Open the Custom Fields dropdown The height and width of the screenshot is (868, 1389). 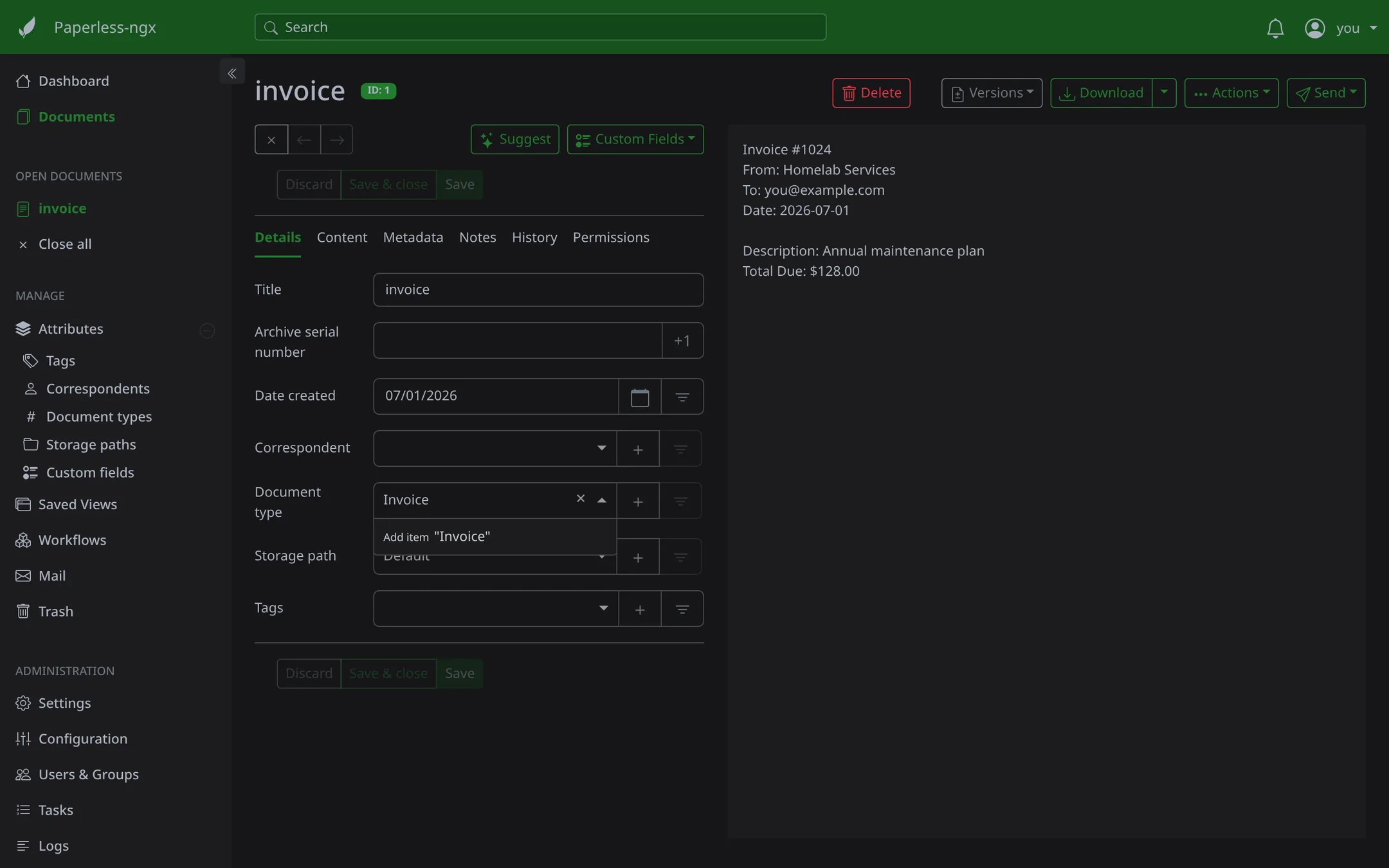tap(635, 140)
